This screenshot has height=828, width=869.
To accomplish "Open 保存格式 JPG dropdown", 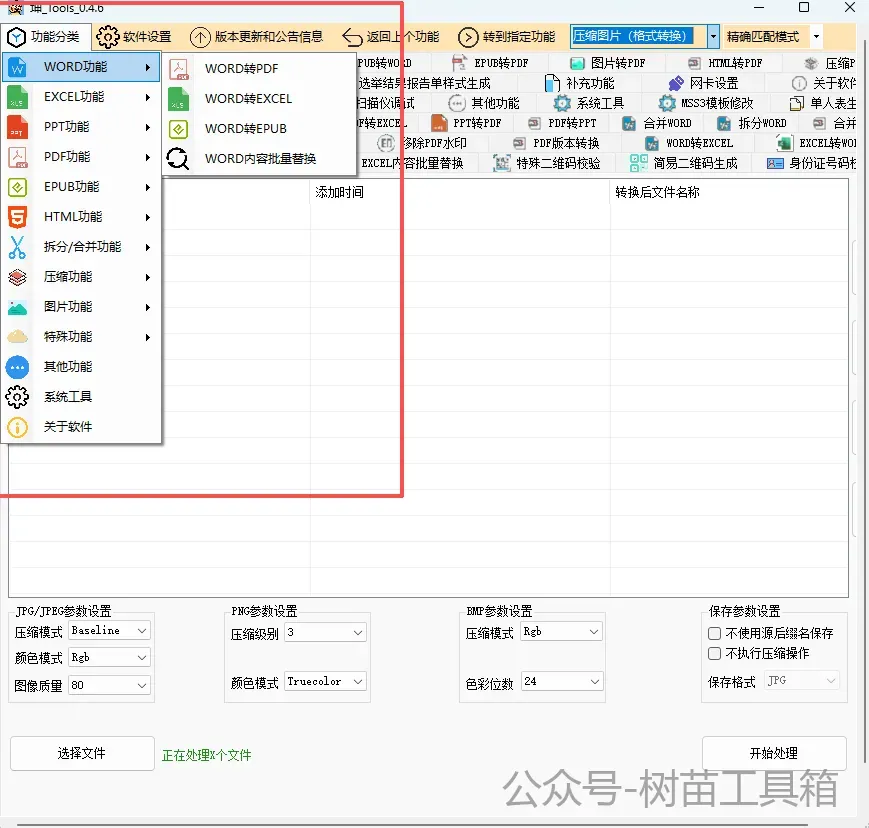I will click(x=802, y=681).
